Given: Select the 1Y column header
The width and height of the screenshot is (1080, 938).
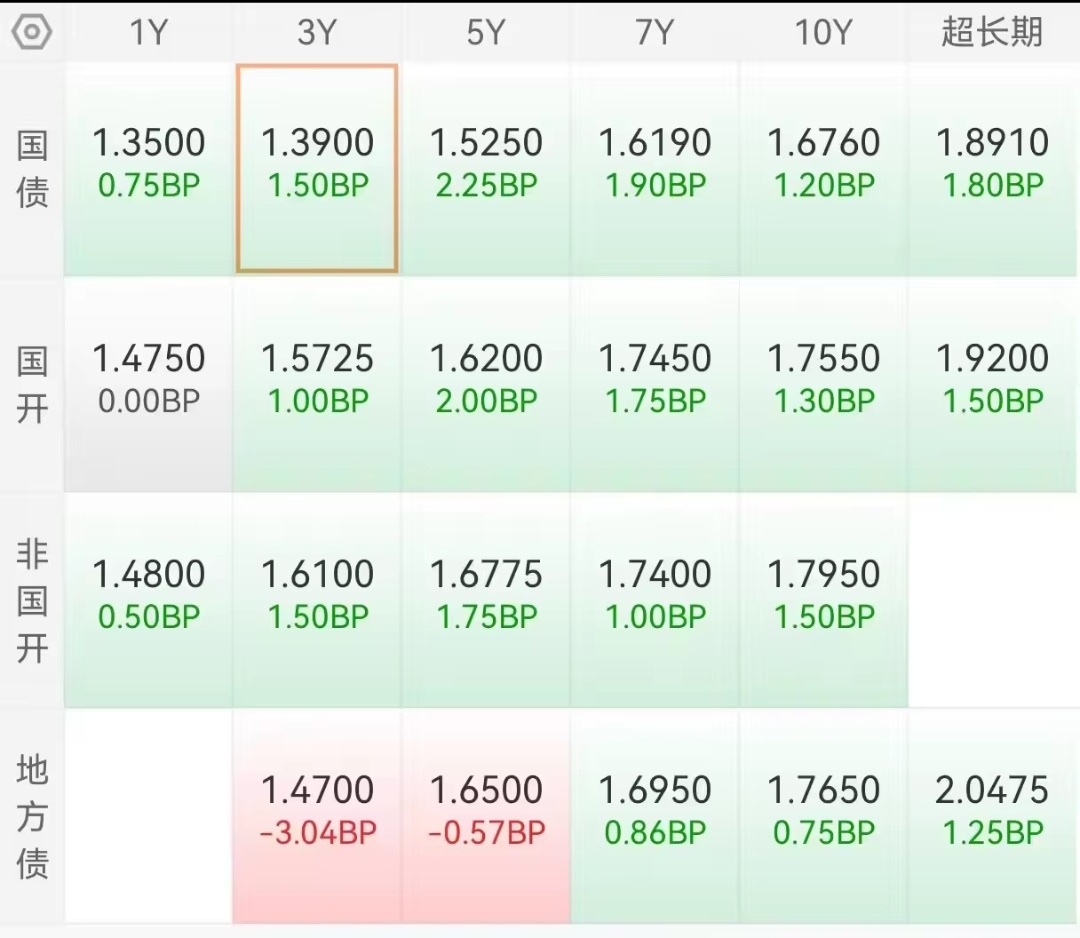Looking at the screenshot, I should (x=149, y=32).
